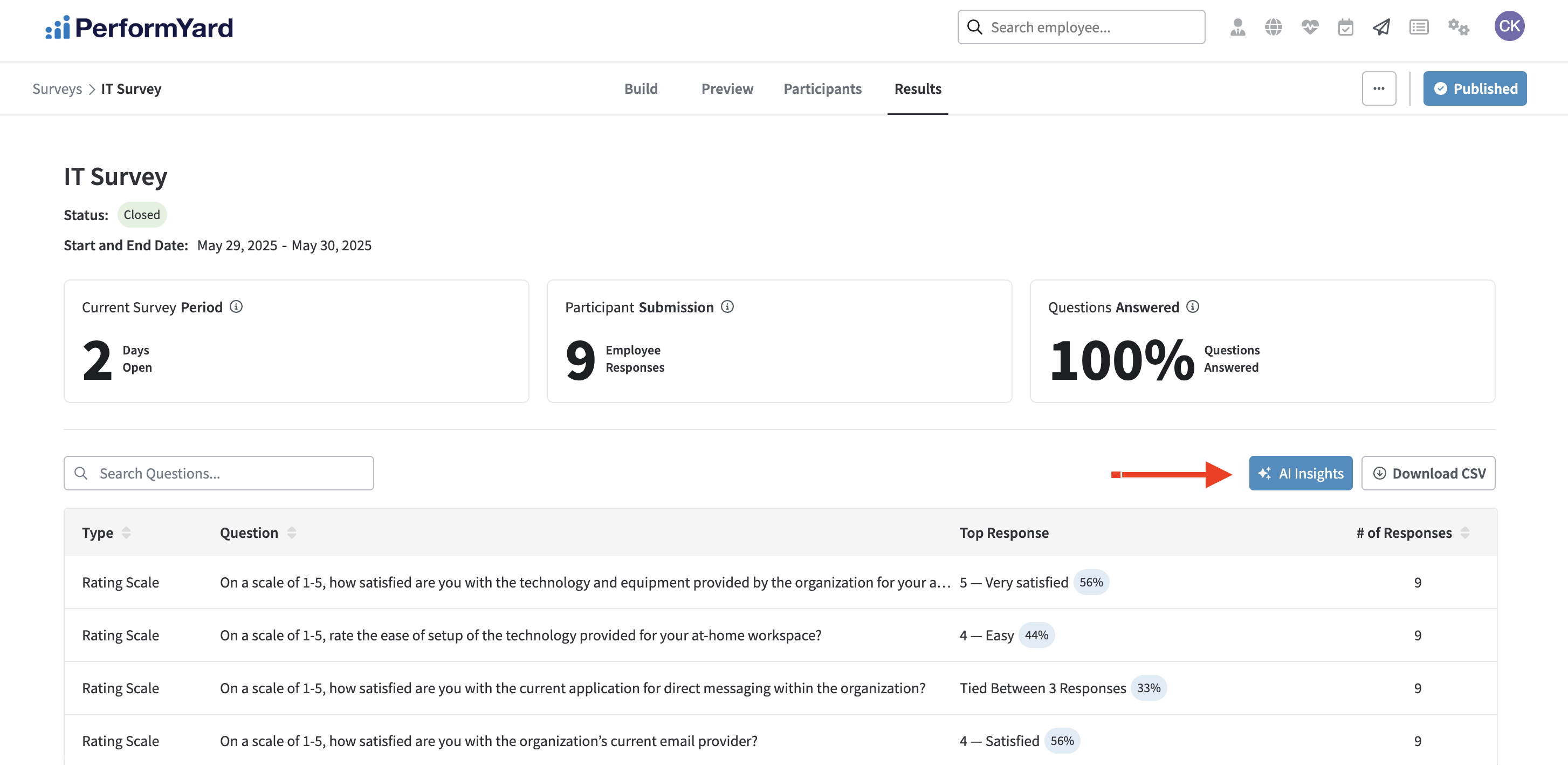Click the Download CSV button
Viewport: 1568px width, 765px height.
point(1428,473)
